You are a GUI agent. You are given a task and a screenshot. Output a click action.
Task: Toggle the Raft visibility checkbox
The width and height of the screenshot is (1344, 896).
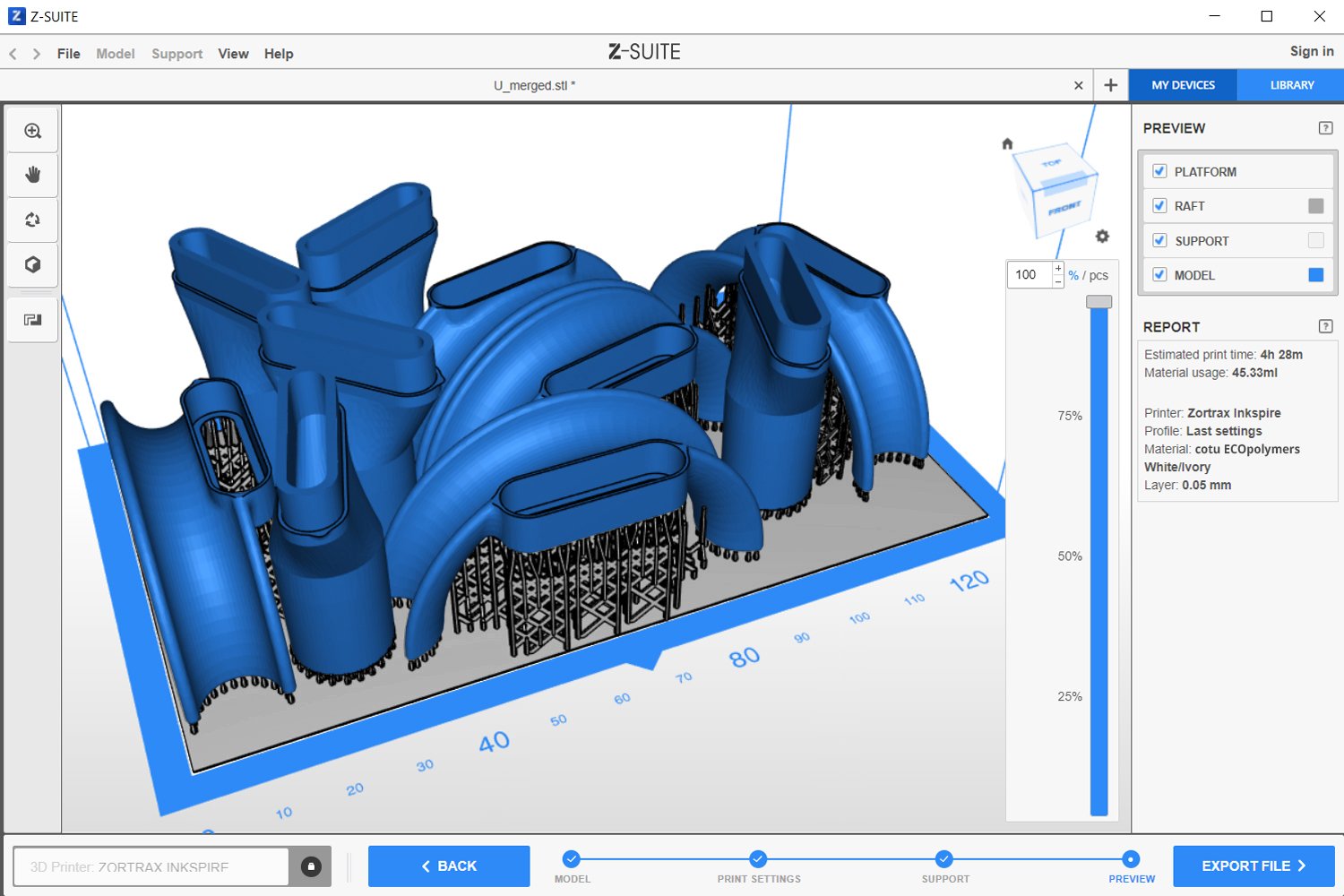pyautogui.click(x=1159, y=206)
